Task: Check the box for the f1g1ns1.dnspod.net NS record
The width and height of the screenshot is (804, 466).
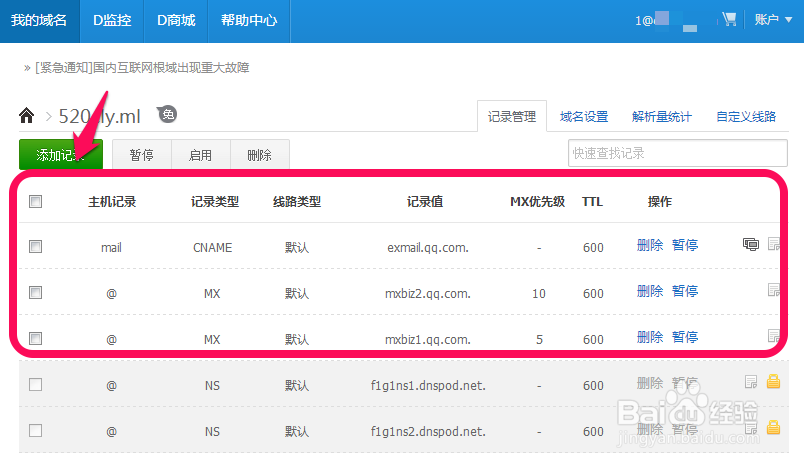Action: click(35, 384)
